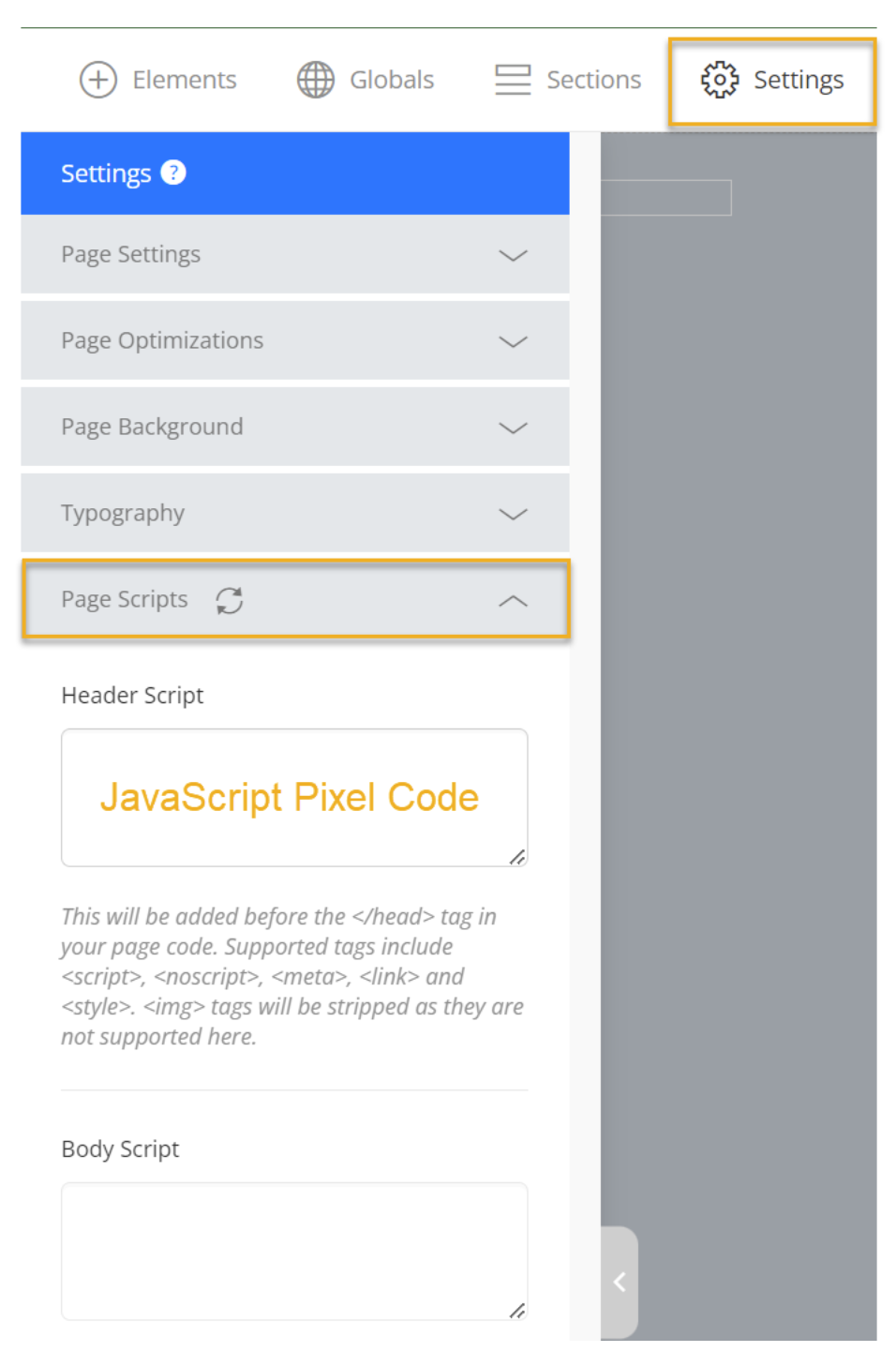The height and width of the screenshot is (1367, 896).
Task: Switch to the Globals tab label
Action: (x=392, y=80)
